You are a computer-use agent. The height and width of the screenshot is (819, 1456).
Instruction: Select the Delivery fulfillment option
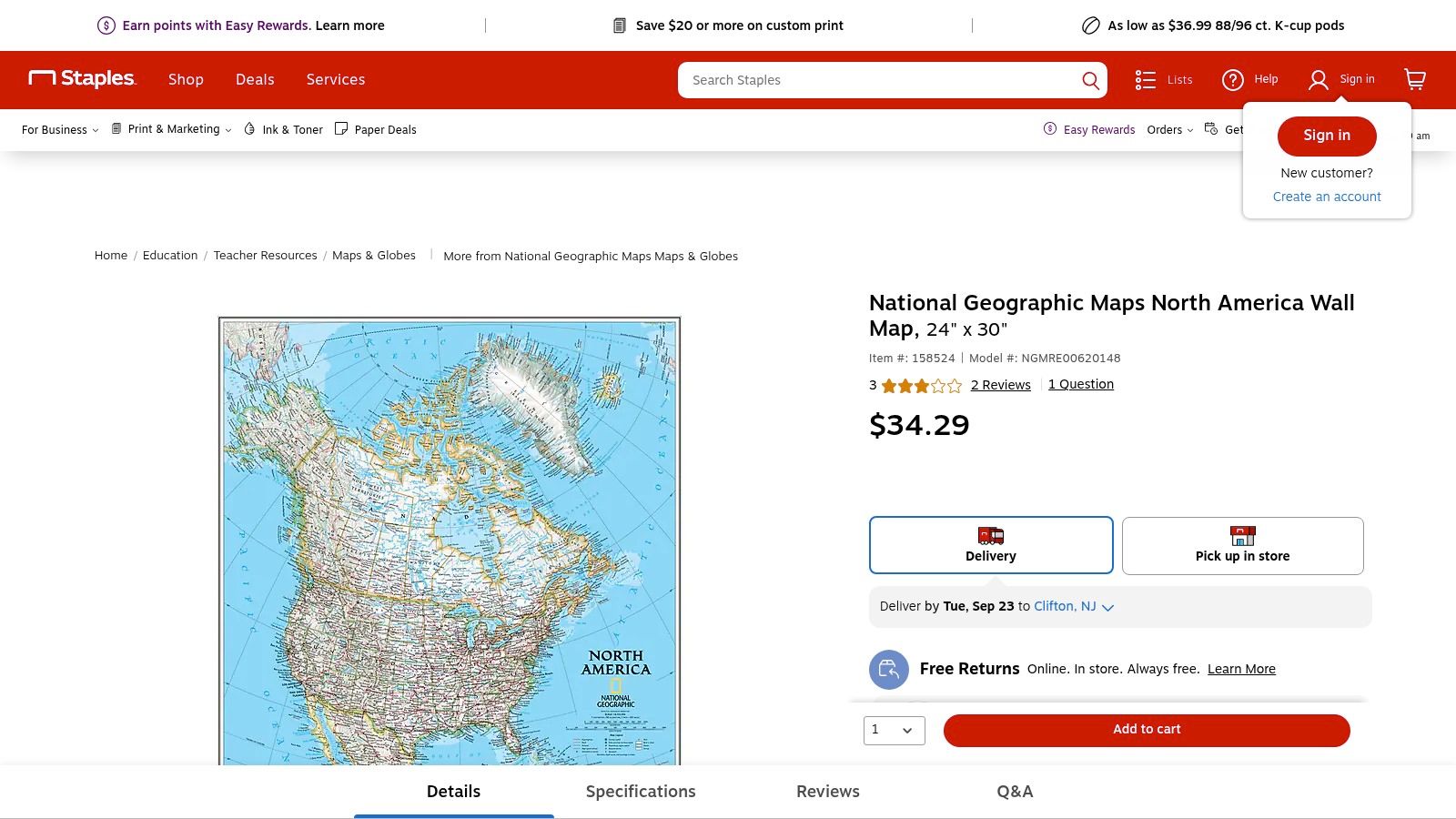click(991, 545)
